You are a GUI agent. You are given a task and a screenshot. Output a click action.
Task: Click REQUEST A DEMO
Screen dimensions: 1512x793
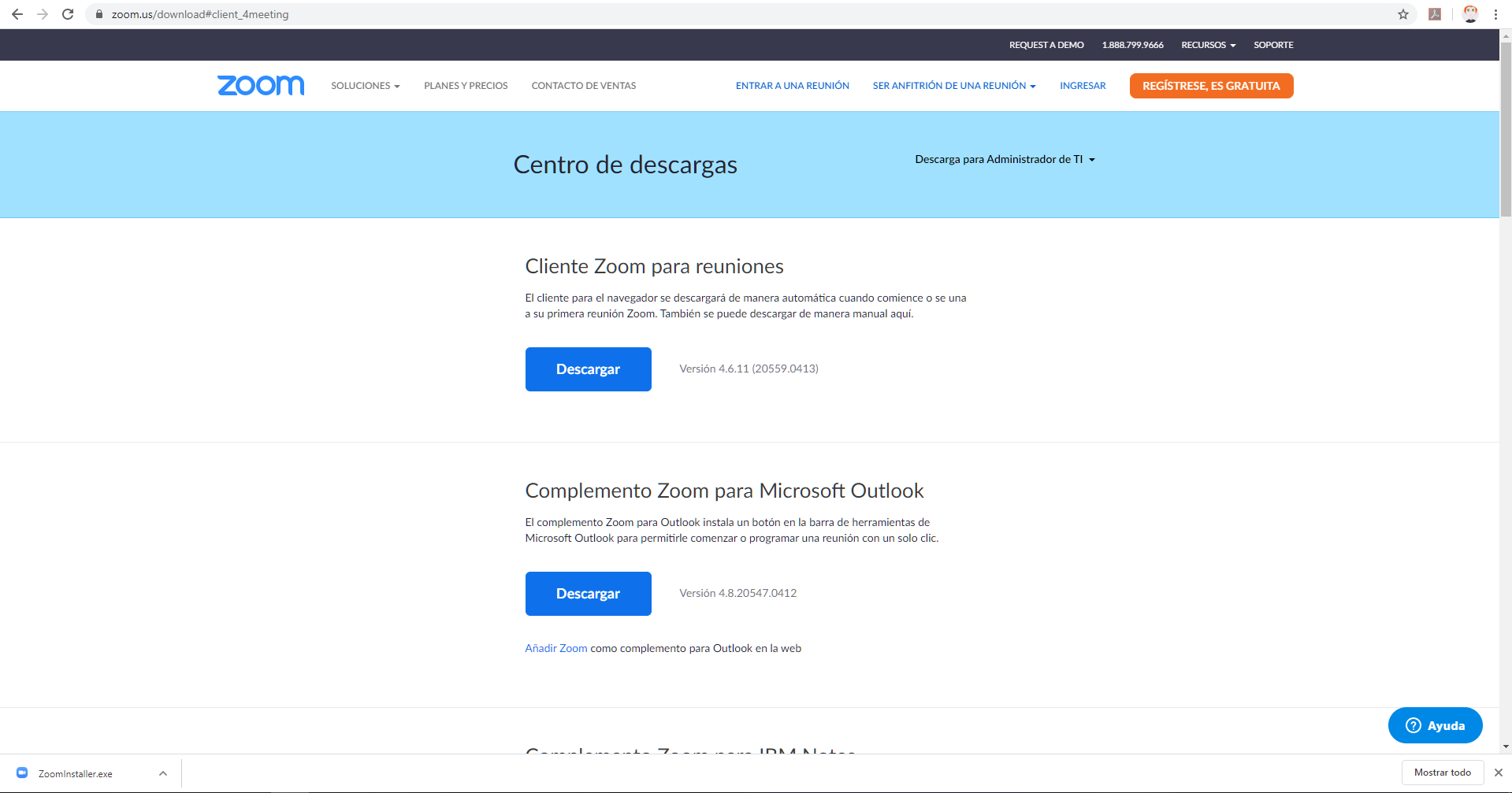tap(1046, 45)
